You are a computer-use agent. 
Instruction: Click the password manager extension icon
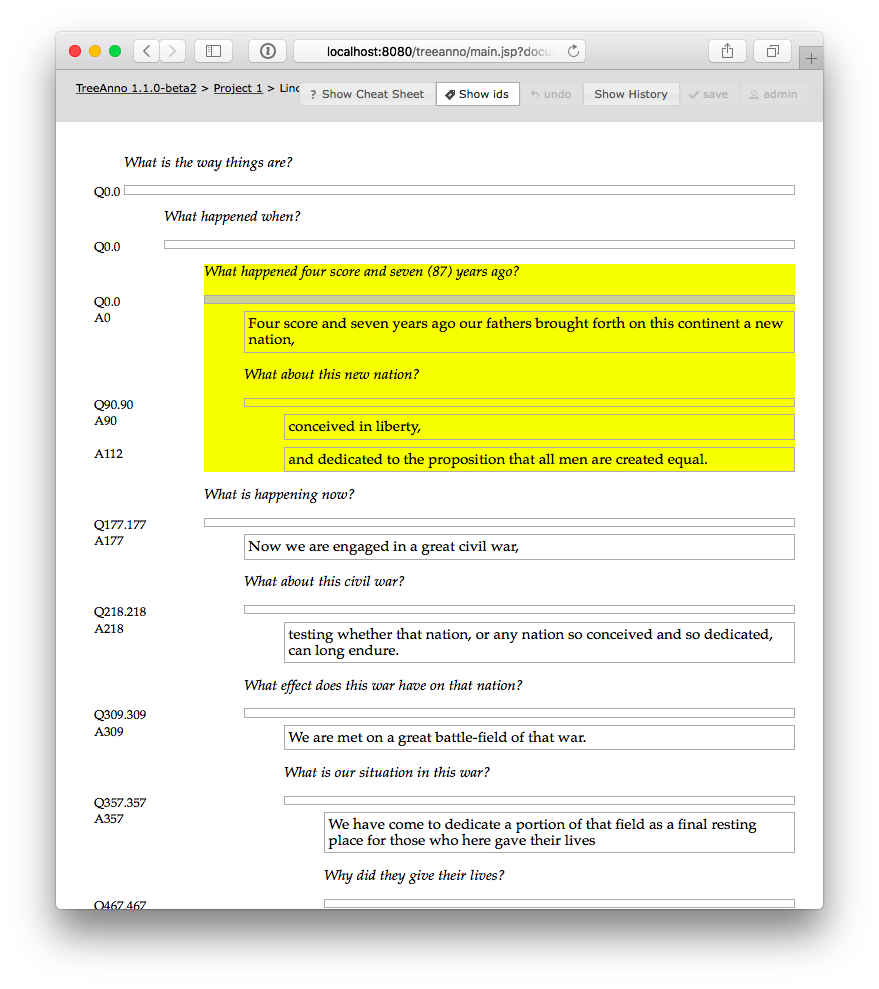click(x=267, y=51)
